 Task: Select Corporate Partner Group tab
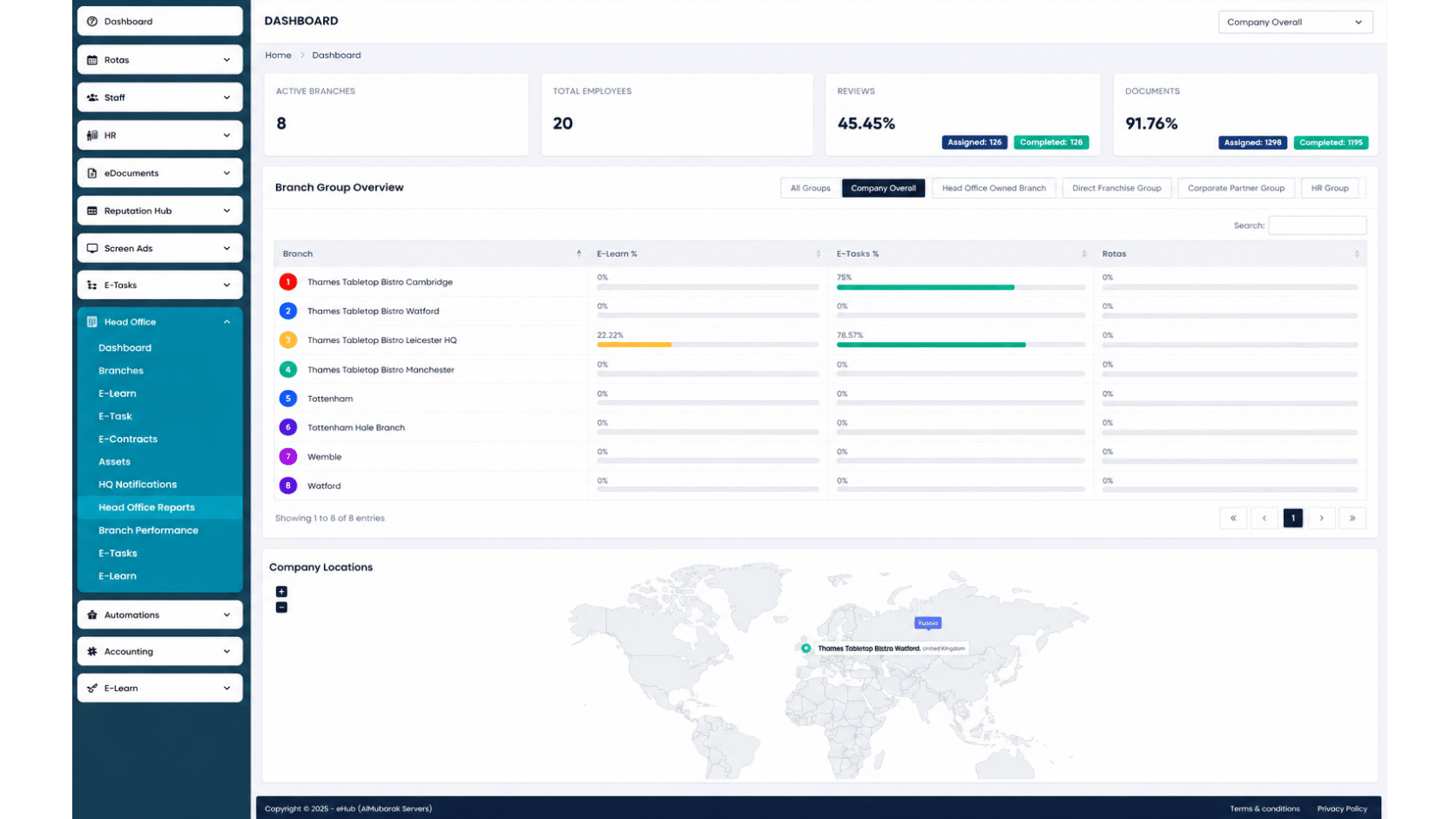tap(1236, 188)
